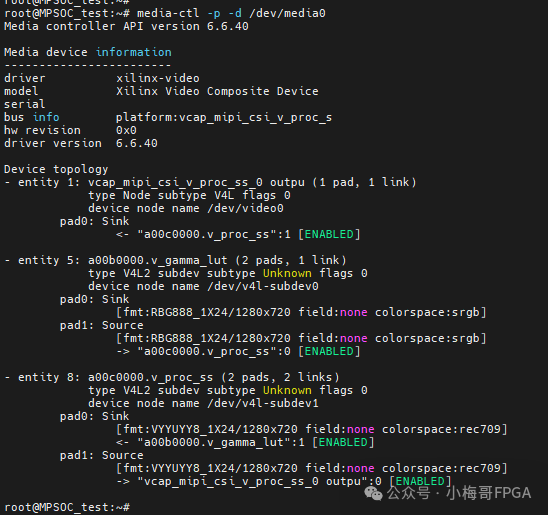This screenshot has height=515, width=548.
Task: Click the 'serial' label line
Action: 24,104
